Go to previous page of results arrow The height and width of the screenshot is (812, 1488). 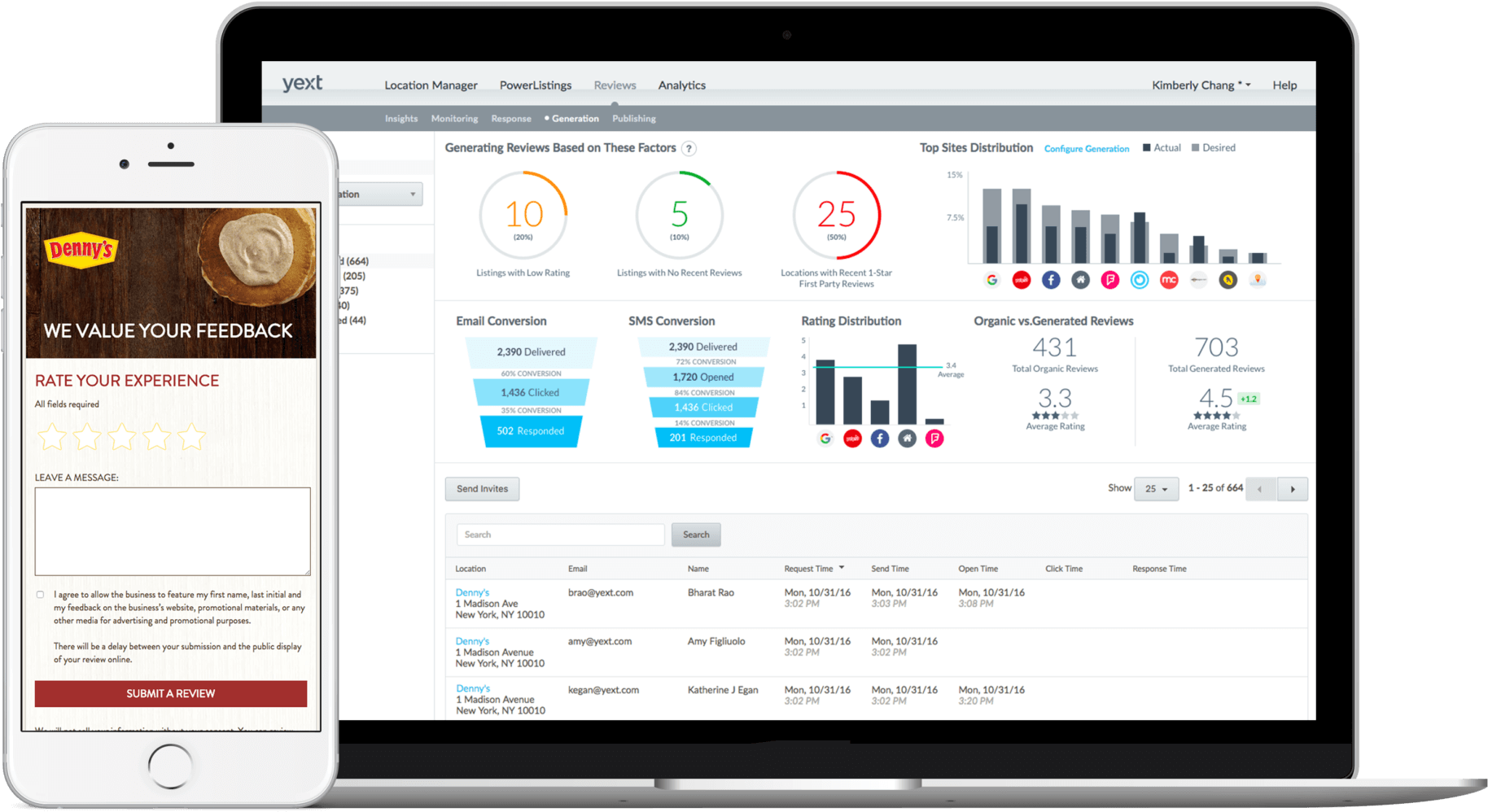[1261, 489]
